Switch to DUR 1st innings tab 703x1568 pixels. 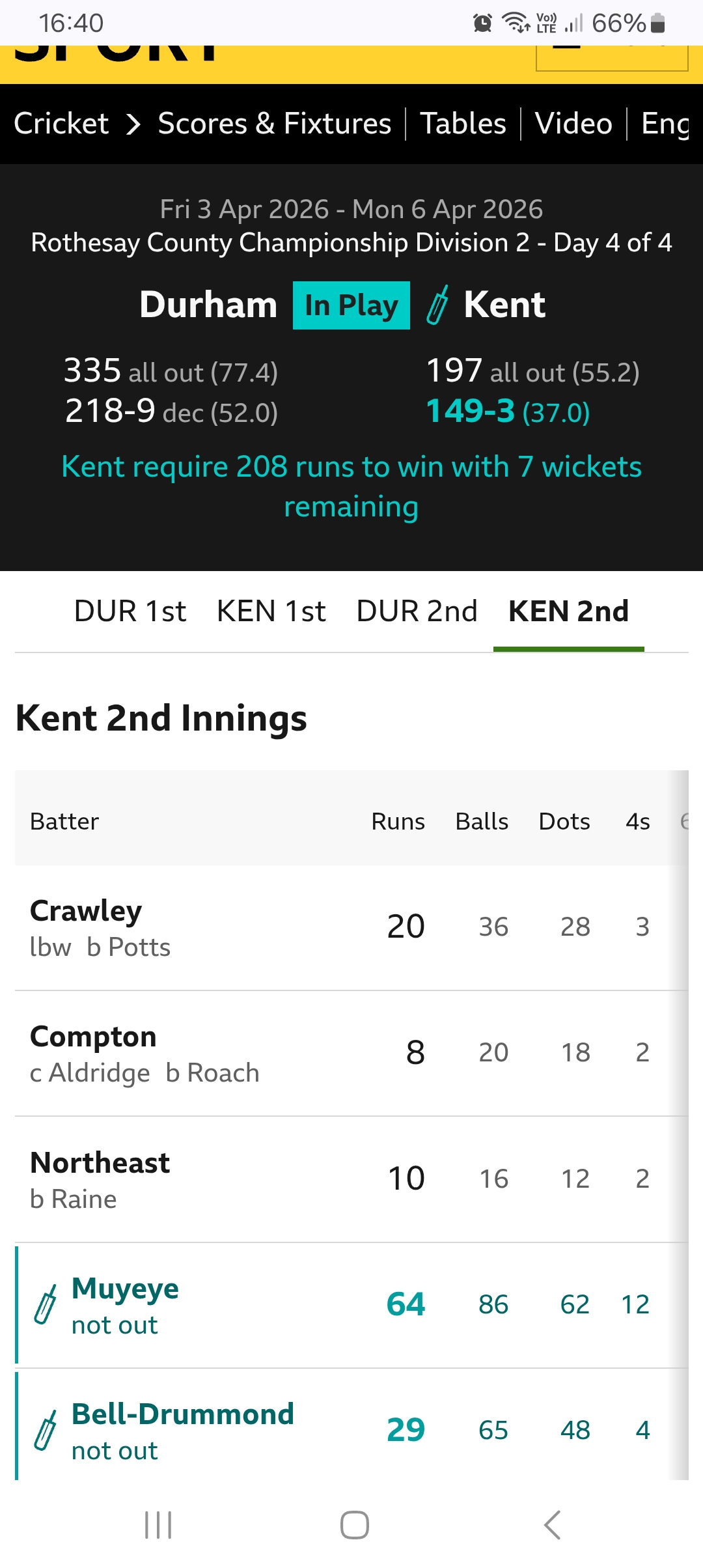click(130, 611)
